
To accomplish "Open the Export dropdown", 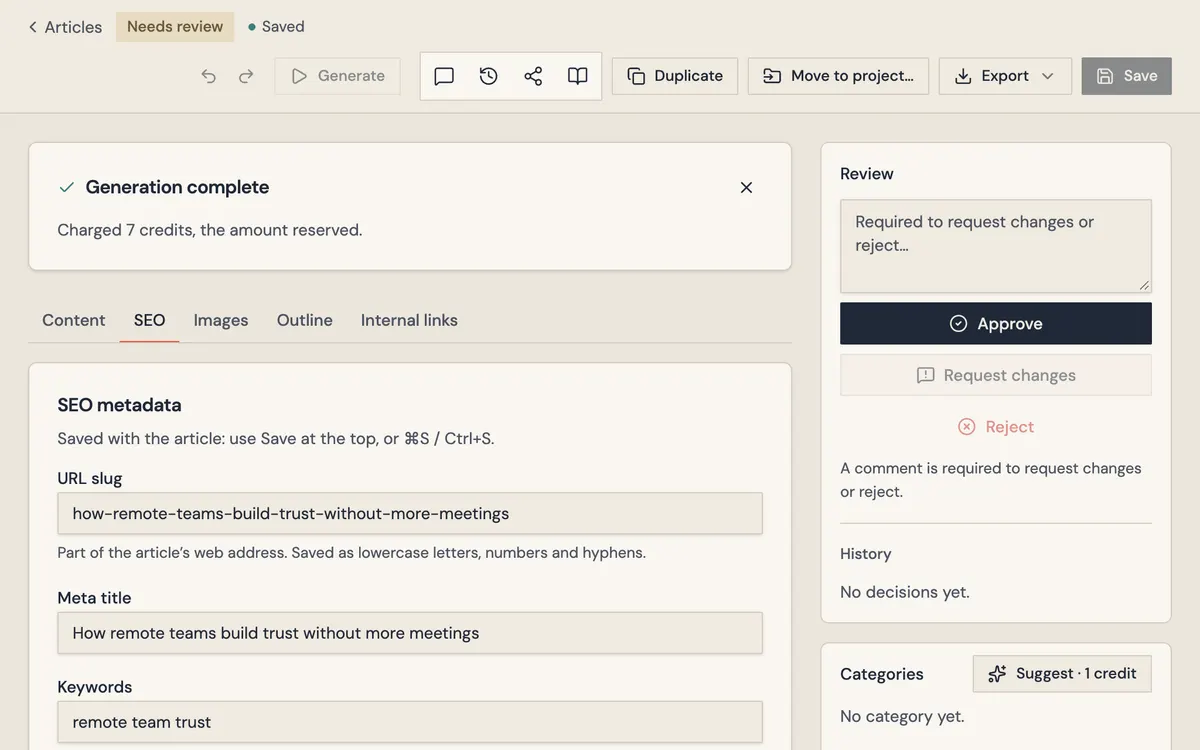I will [x=1005, y=76].
